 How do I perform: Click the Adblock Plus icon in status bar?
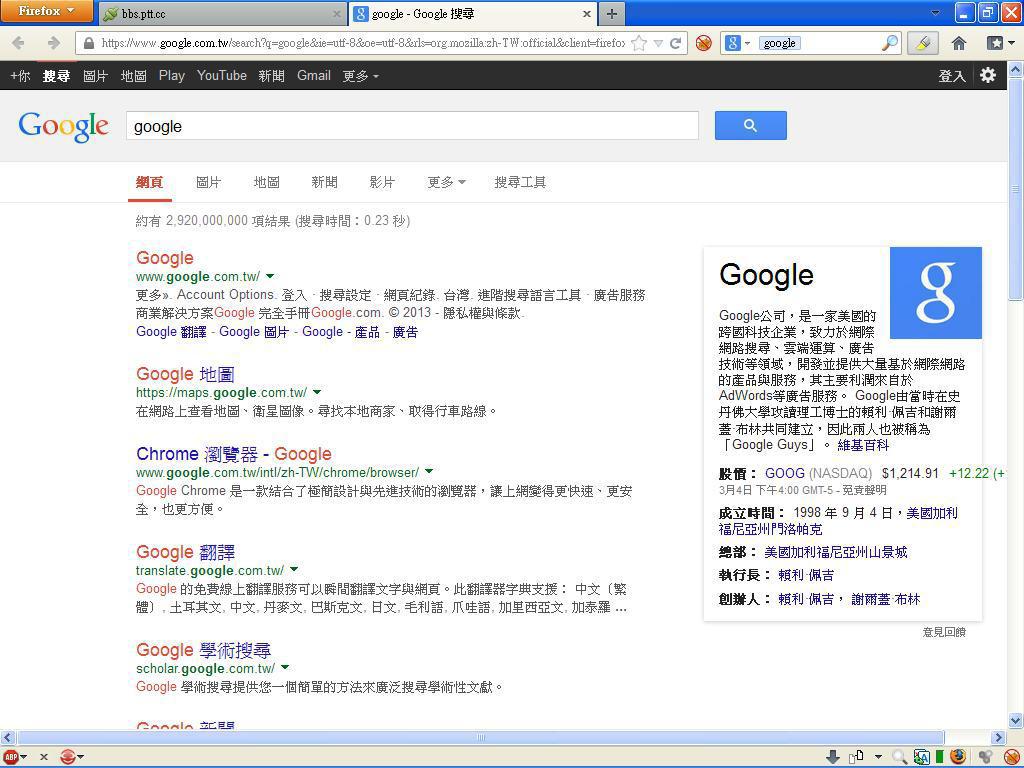(10, 757)
